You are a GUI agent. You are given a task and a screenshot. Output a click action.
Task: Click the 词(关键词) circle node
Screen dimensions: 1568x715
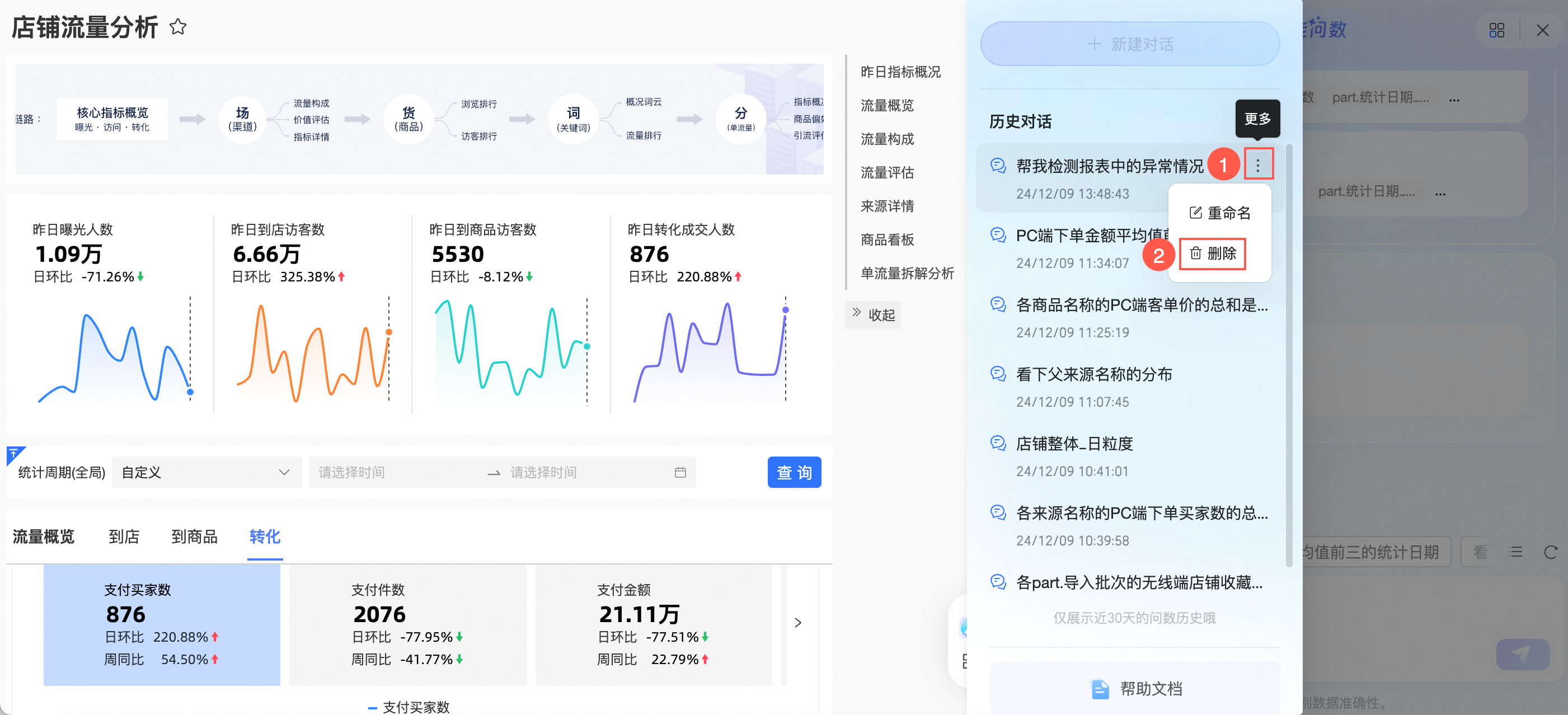(573, 119)
